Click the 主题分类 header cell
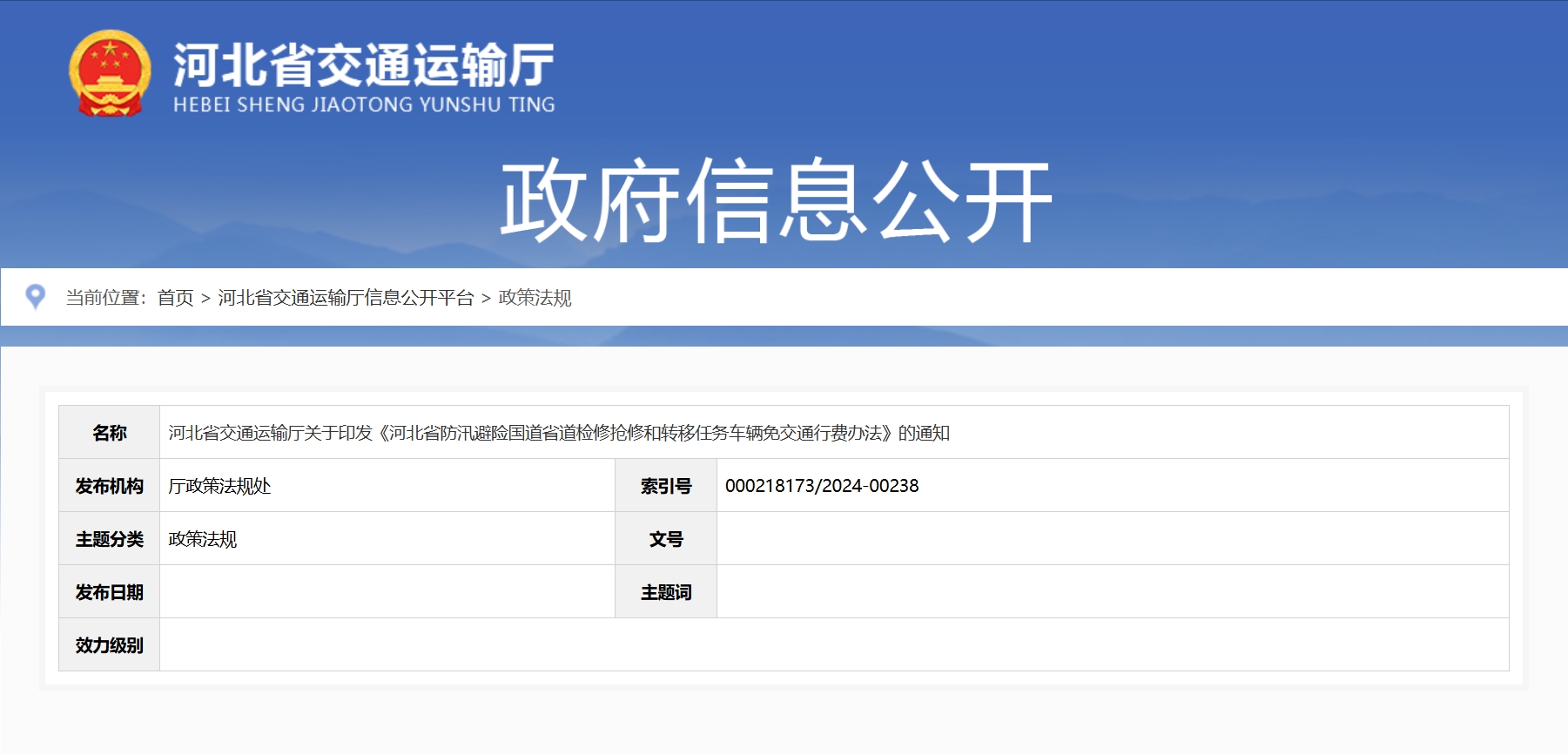 click(x=110, y=539)
